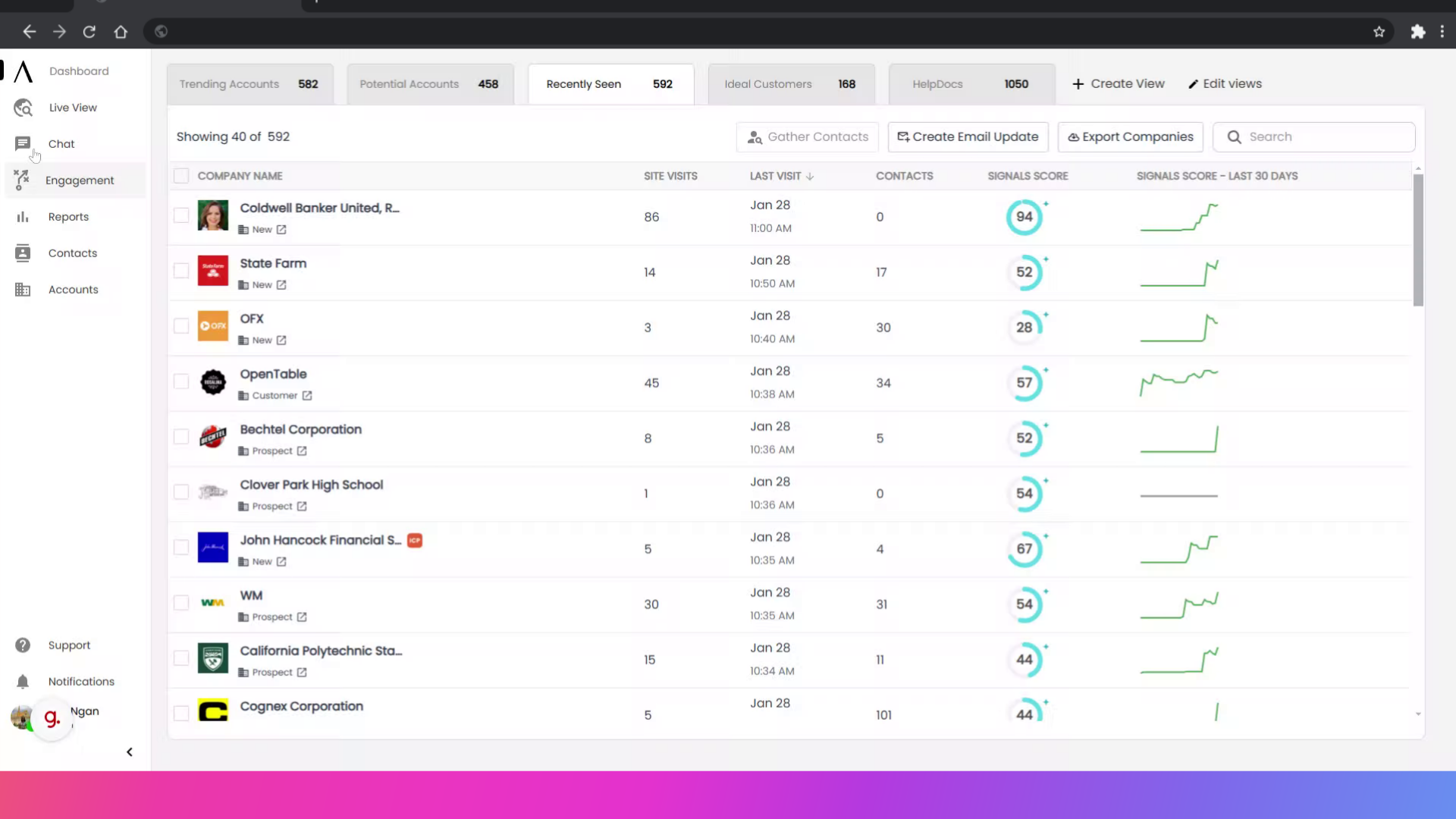Viewport: 1456px width, 819px height.
Task: Select the OpenTable row checkbox
Action: [181, 381]
